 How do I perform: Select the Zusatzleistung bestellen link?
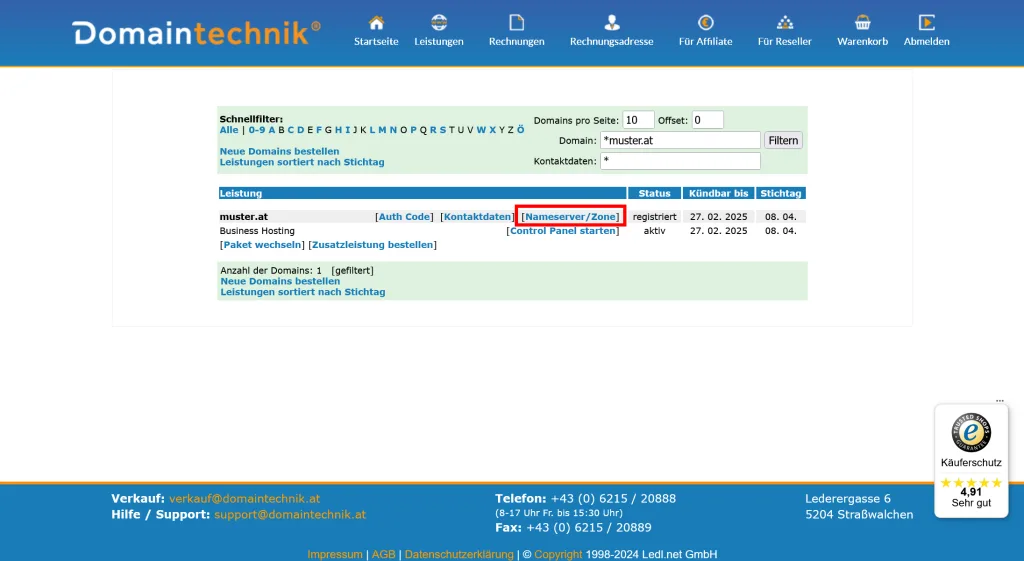pyautogui.click(x=372, y=245)
